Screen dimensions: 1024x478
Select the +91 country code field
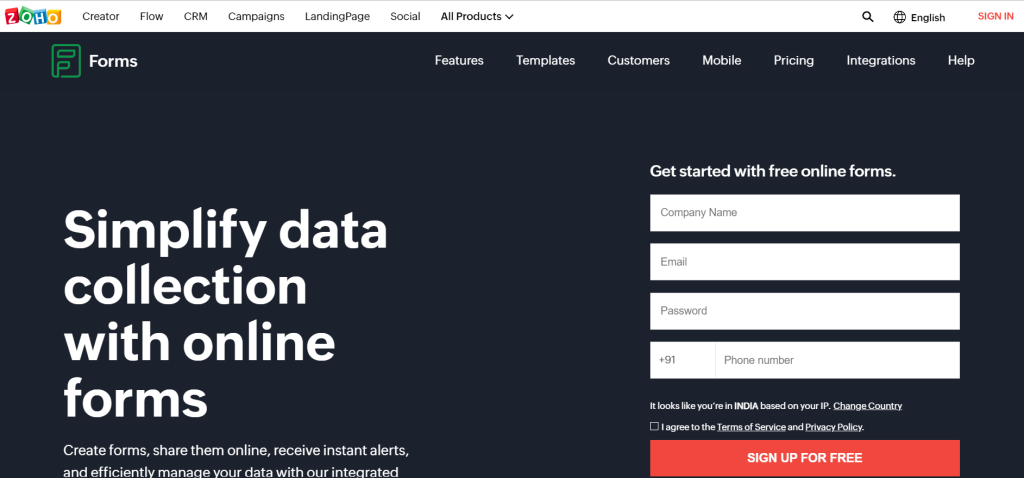(x=682, y=360)
